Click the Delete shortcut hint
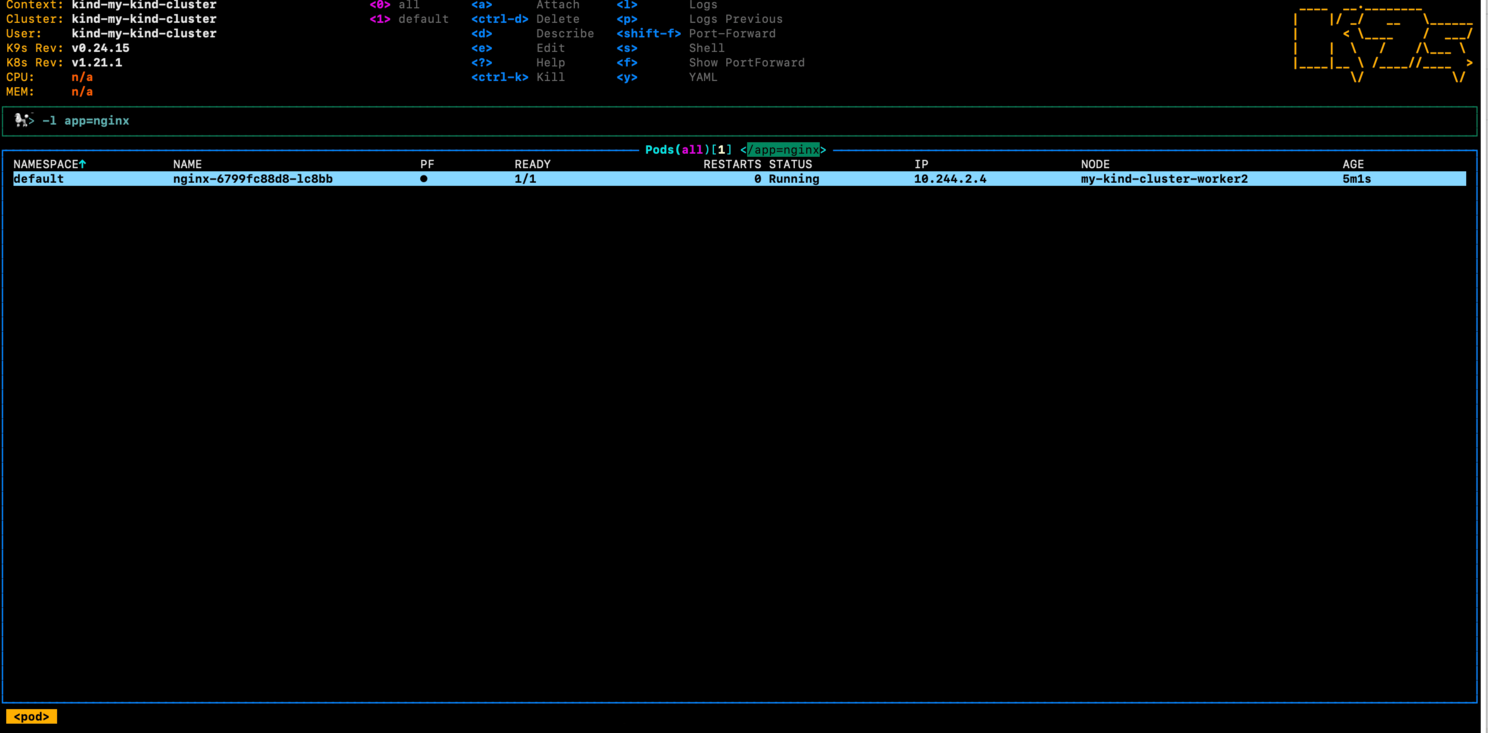This screenshot has width=1488, height=733. 526,19
